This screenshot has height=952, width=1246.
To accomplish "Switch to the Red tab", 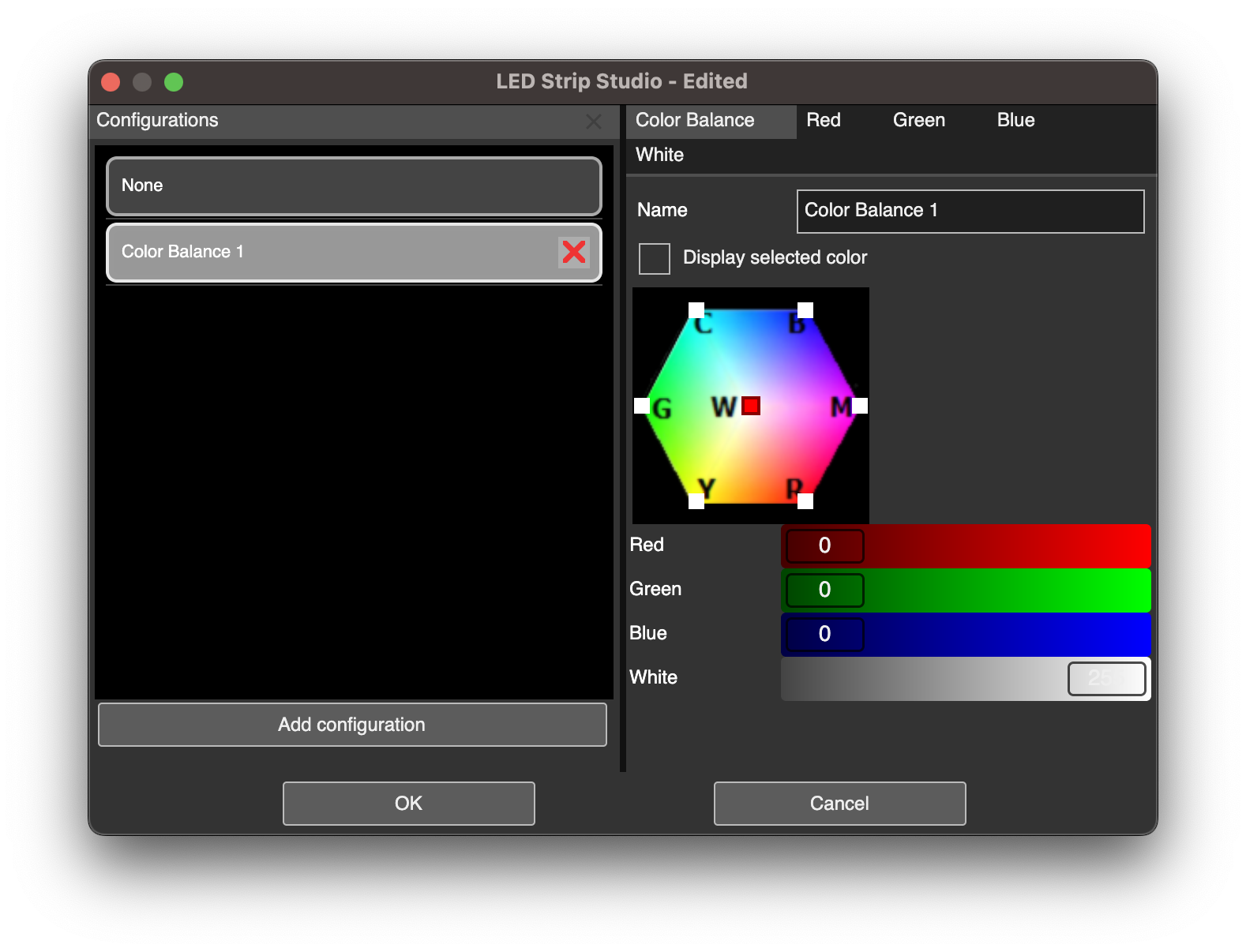I will coord(824,121).
